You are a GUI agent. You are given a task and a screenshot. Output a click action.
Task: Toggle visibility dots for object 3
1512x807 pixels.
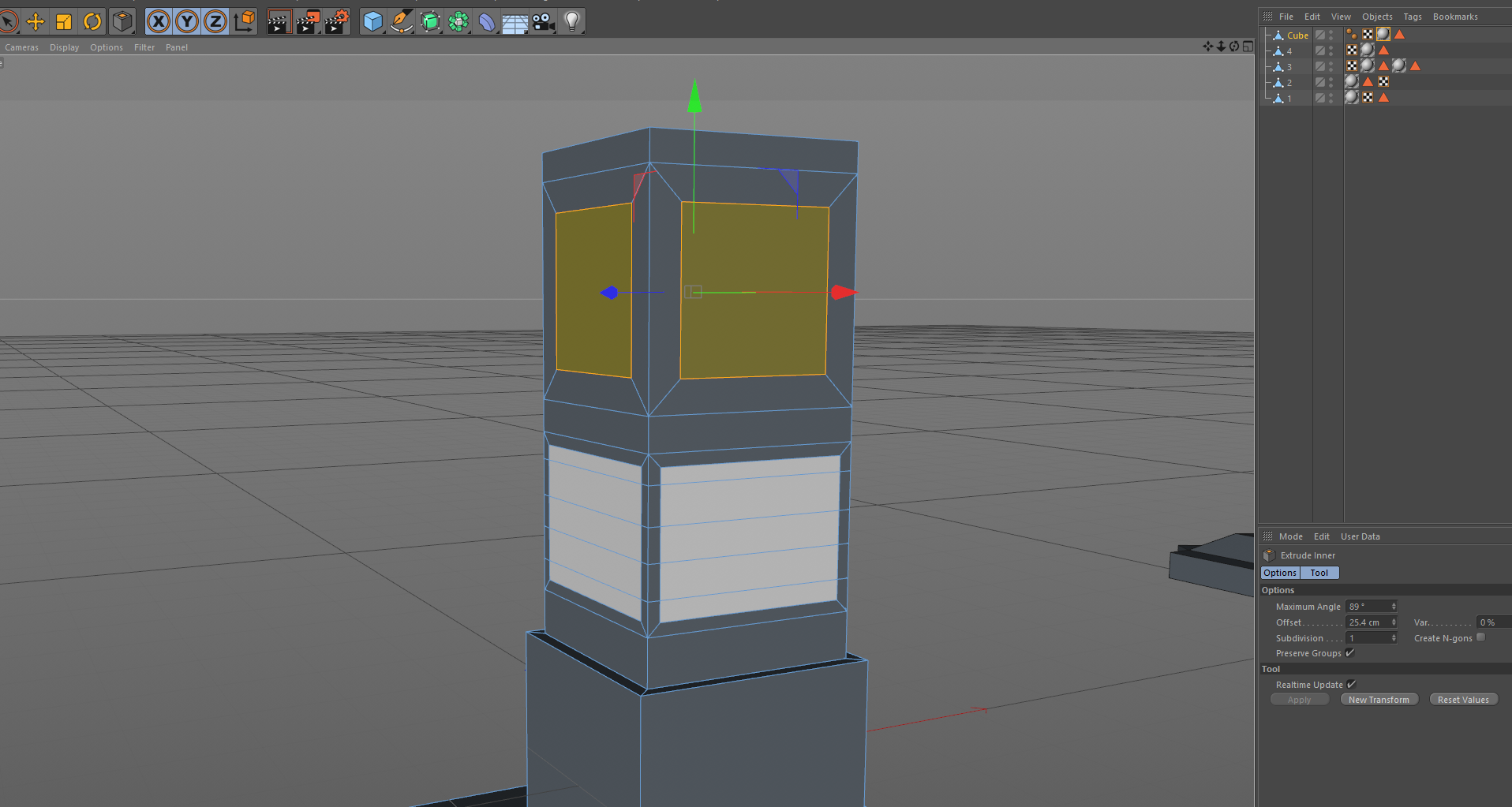click(1331, 66)
